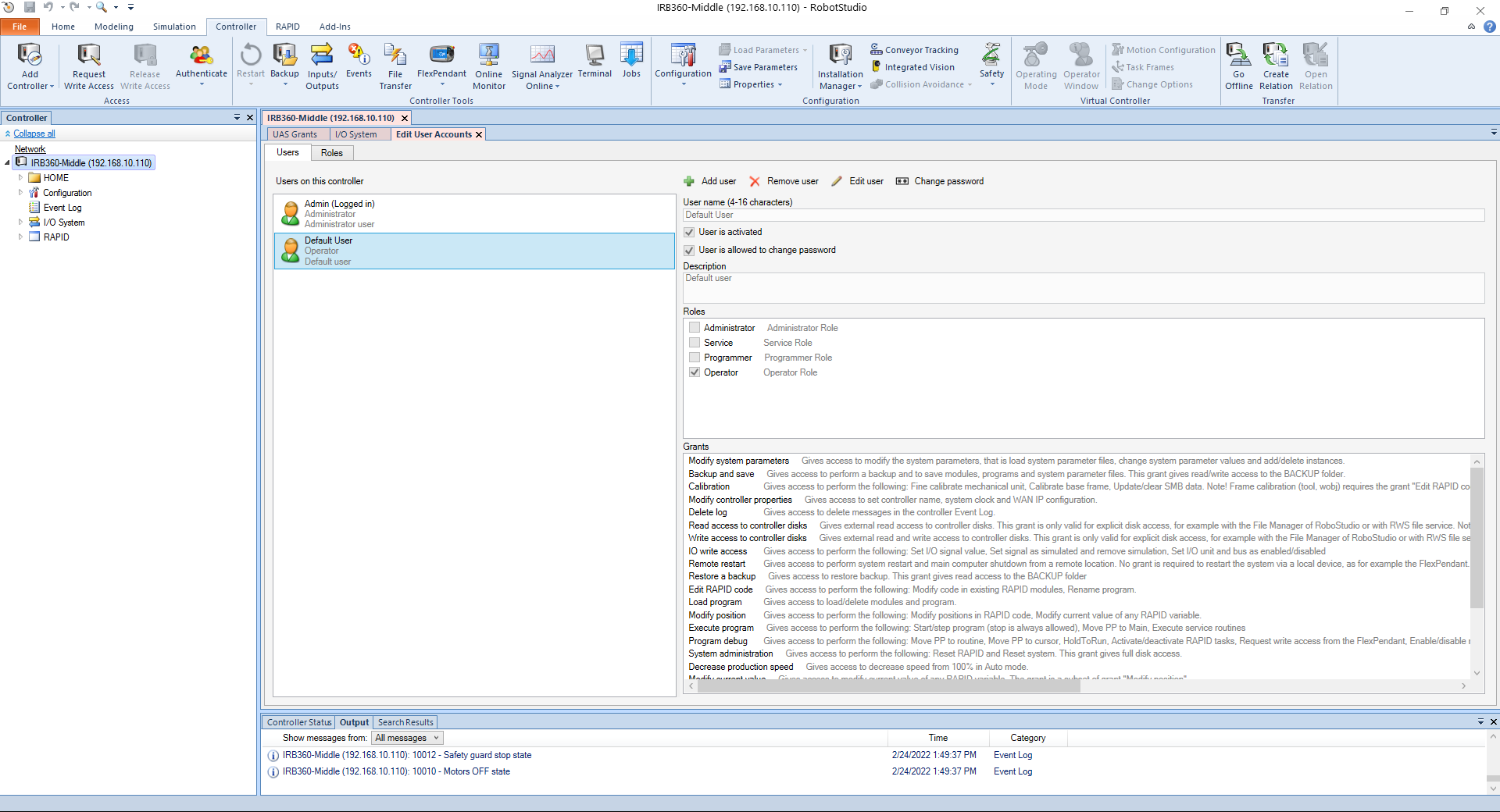Click the Edit user pencil button

coord(857,181)
